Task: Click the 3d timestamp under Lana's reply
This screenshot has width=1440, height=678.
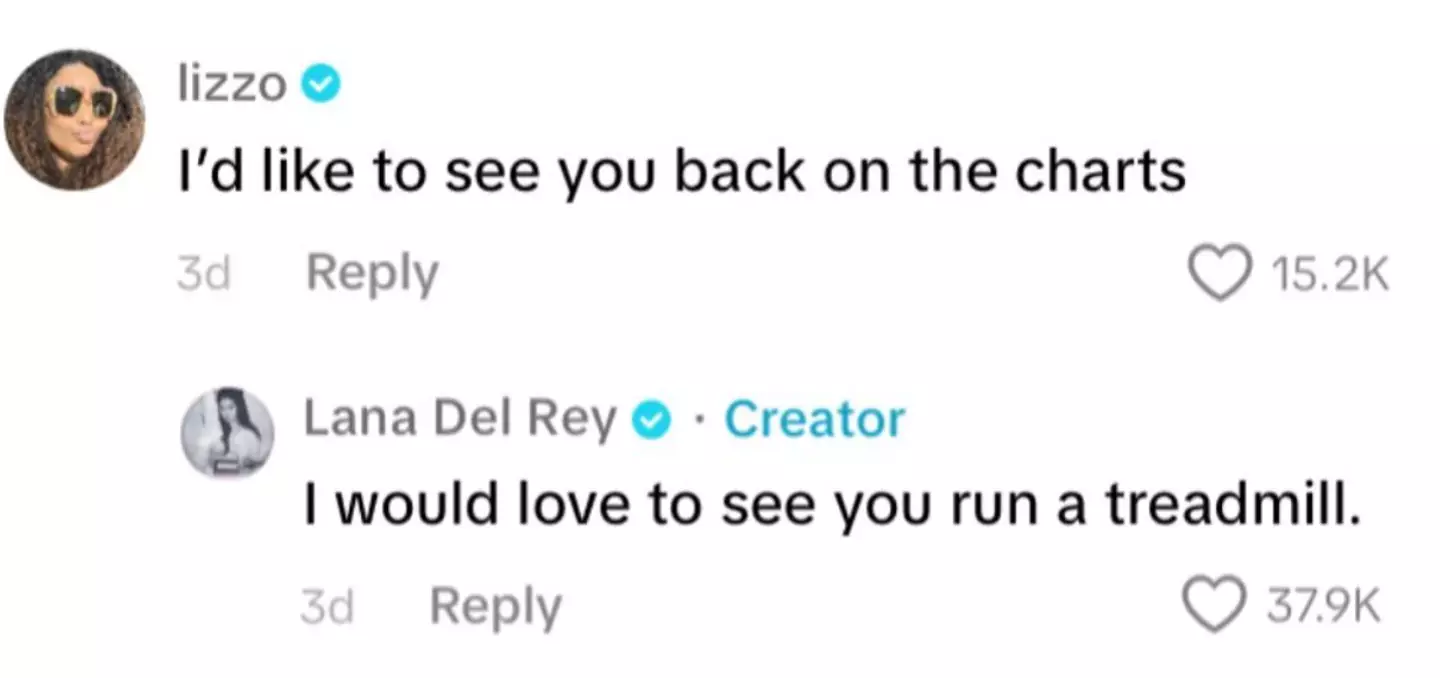Action: pos(328,608)
